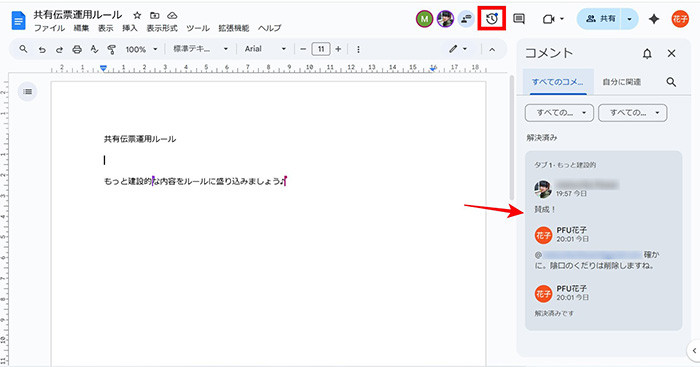Open the editing mode pencil dropdown

458,49
